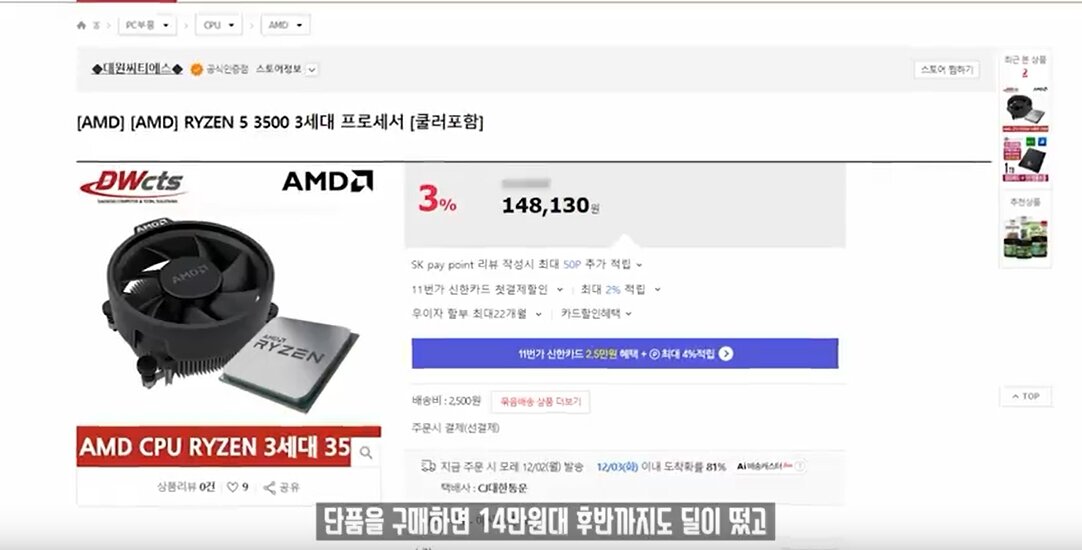
Task: Click the 스토어 찜하기 button
Action: click(x=947, y=70)
